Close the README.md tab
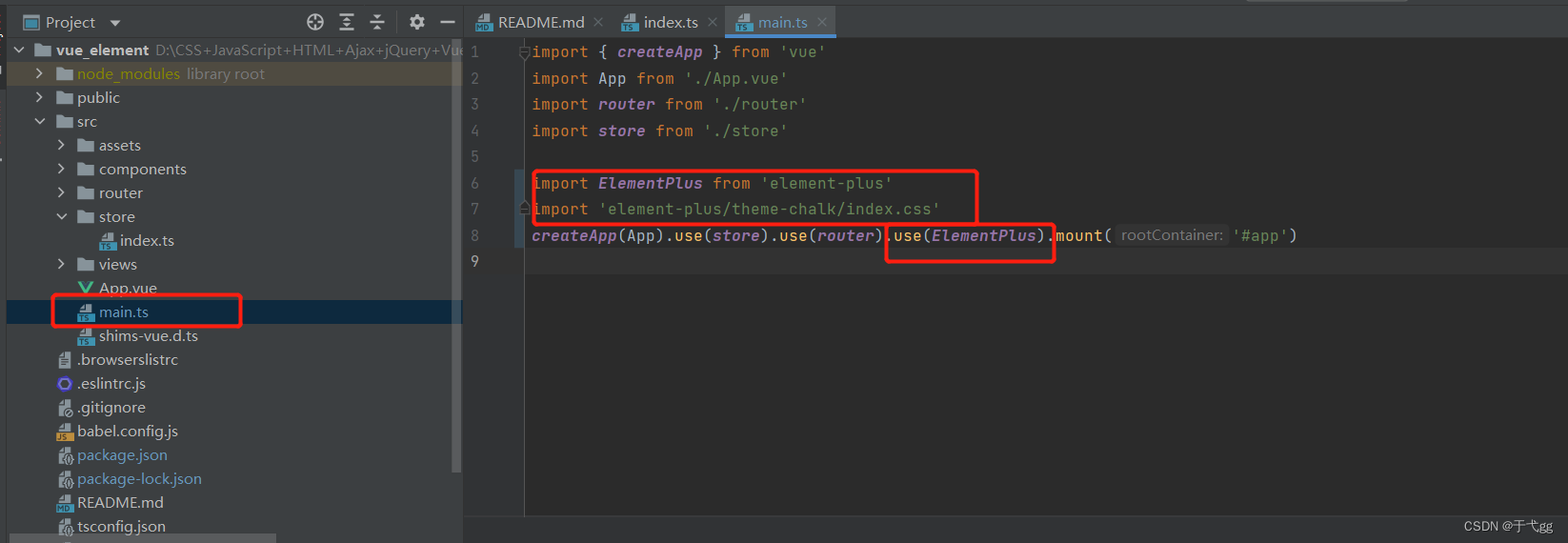1568x543 pixels. [598, 22]
